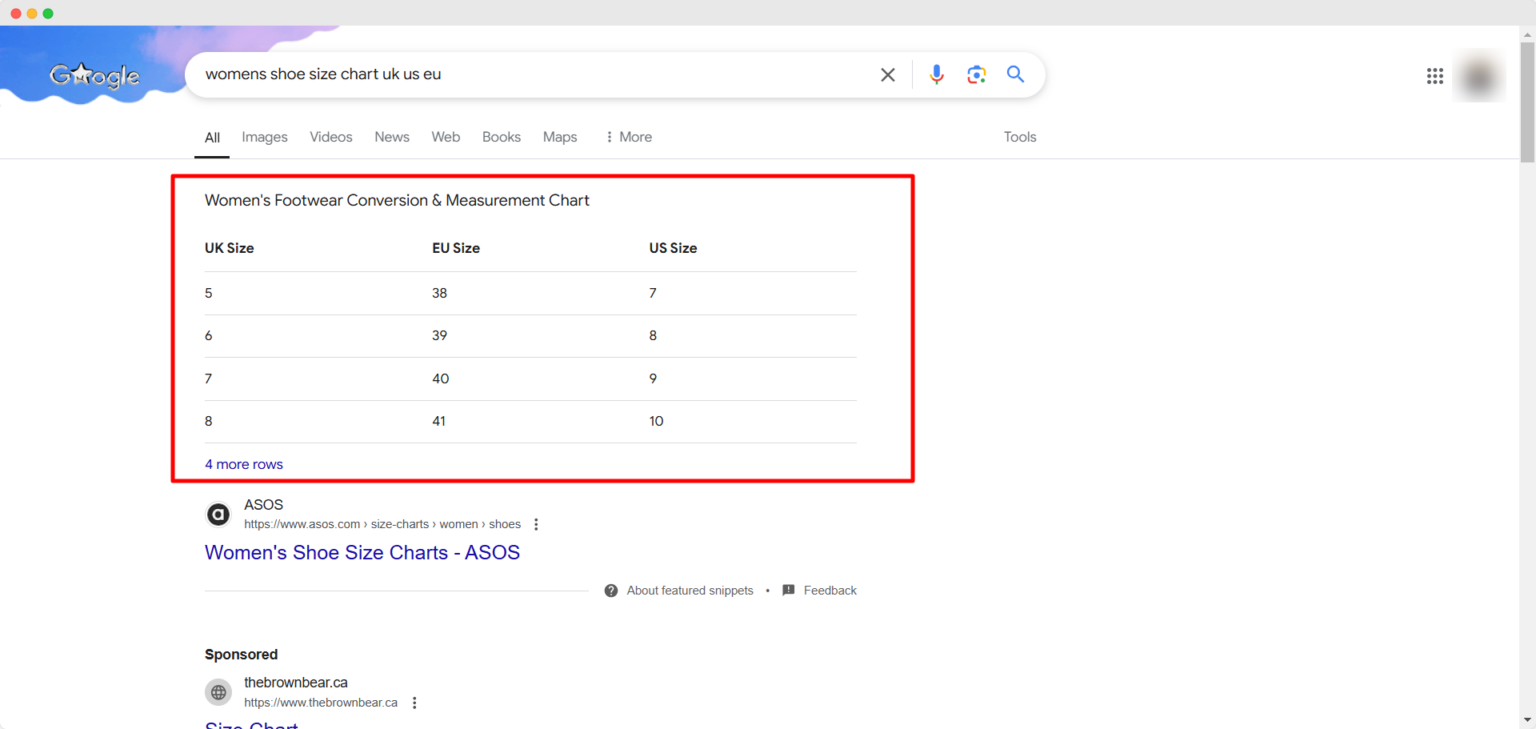Viewport: 1536px width, 729px height.
Task: Switch to the Images tab
Action: 264,137
